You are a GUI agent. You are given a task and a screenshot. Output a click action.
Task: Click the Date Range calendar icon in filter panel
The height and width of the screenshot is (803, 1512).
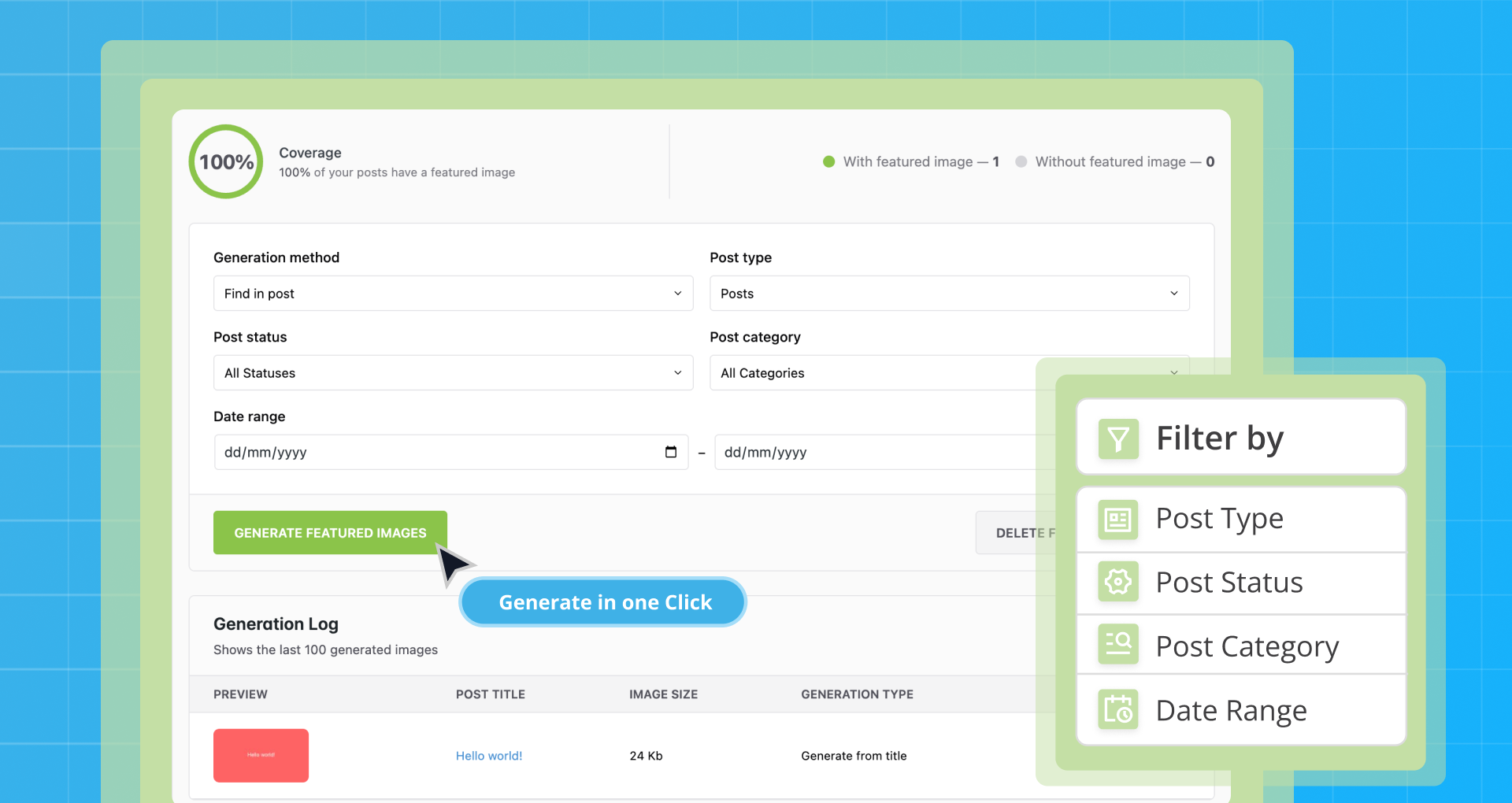point(1117,709)
